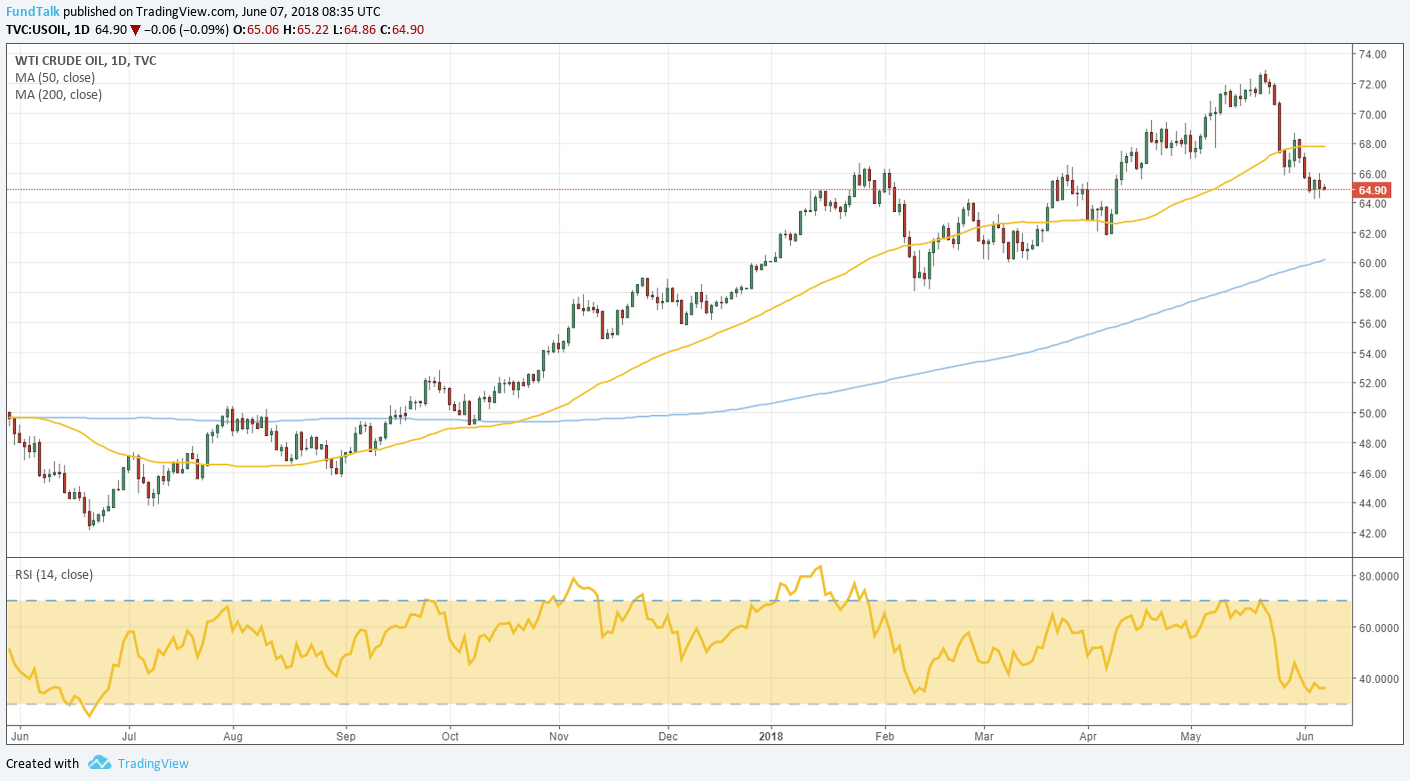
Task: Click the Nov label on time axis
Action: click(x=558, y=735)
